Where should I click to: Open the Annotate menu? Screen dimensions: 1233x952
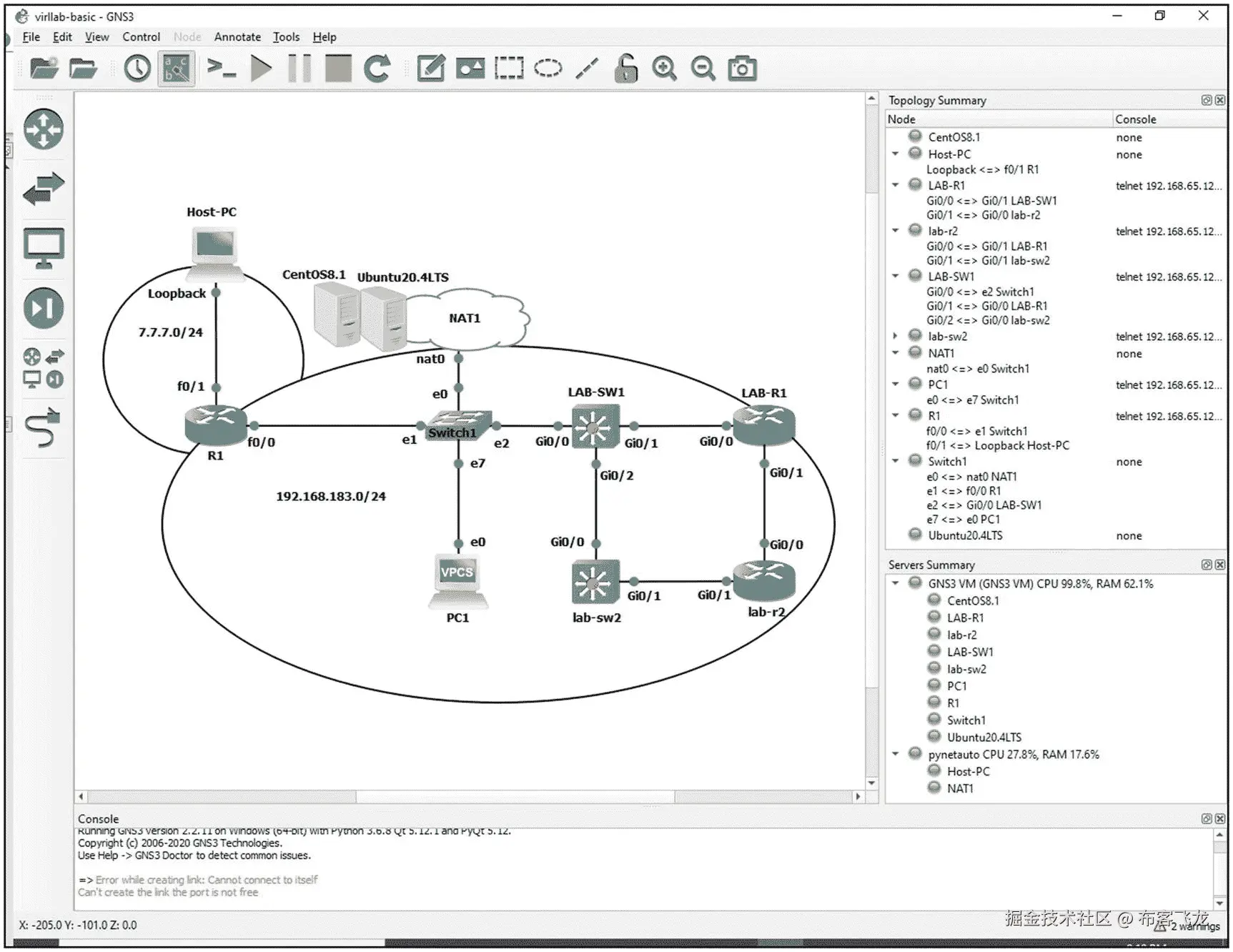point(237,37)
